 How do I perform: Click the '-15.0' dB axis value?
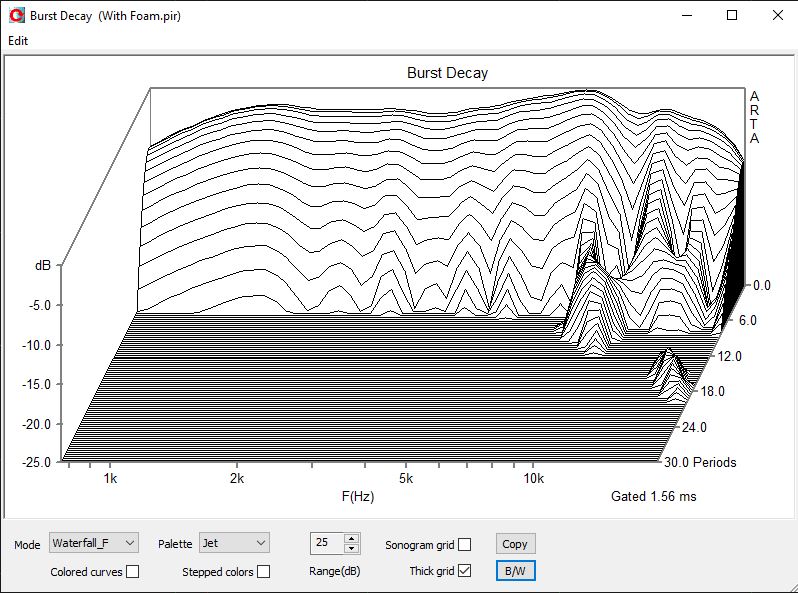click(x=36, y=384)
